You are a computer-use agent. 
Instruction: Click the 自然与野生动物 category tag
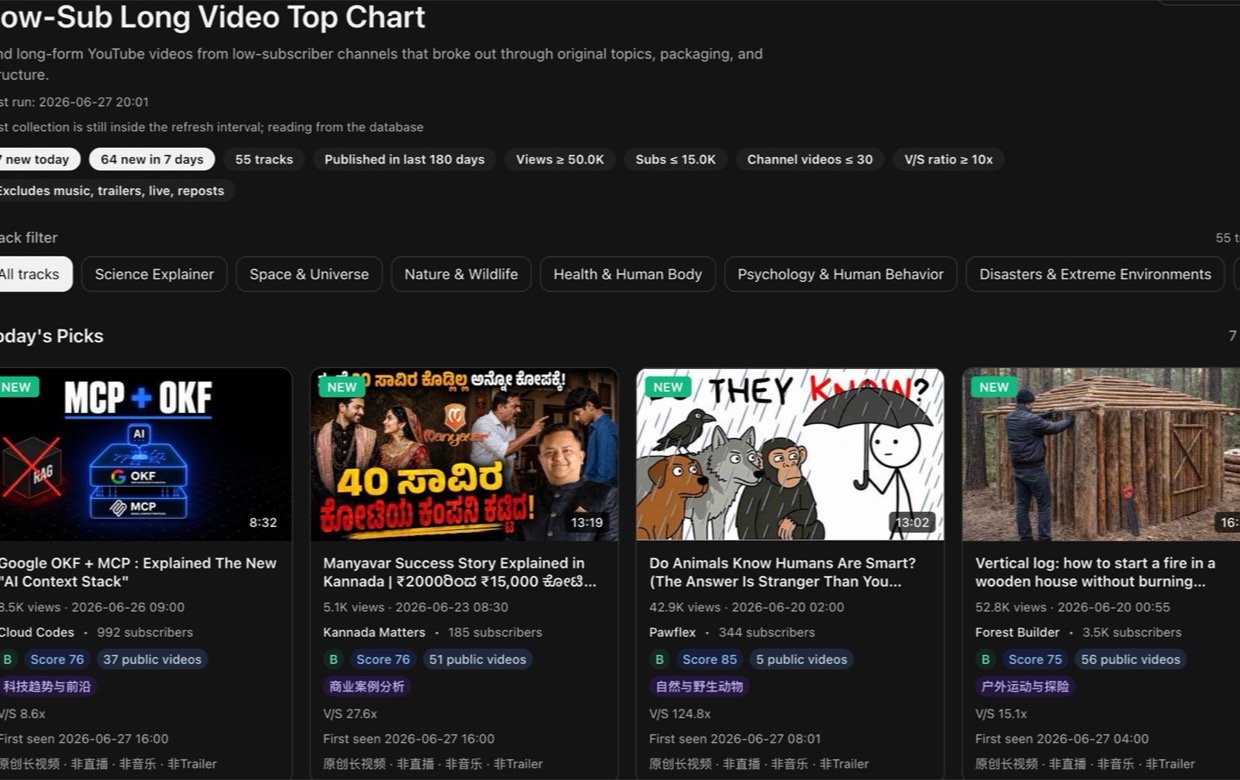tap(699, 686)
